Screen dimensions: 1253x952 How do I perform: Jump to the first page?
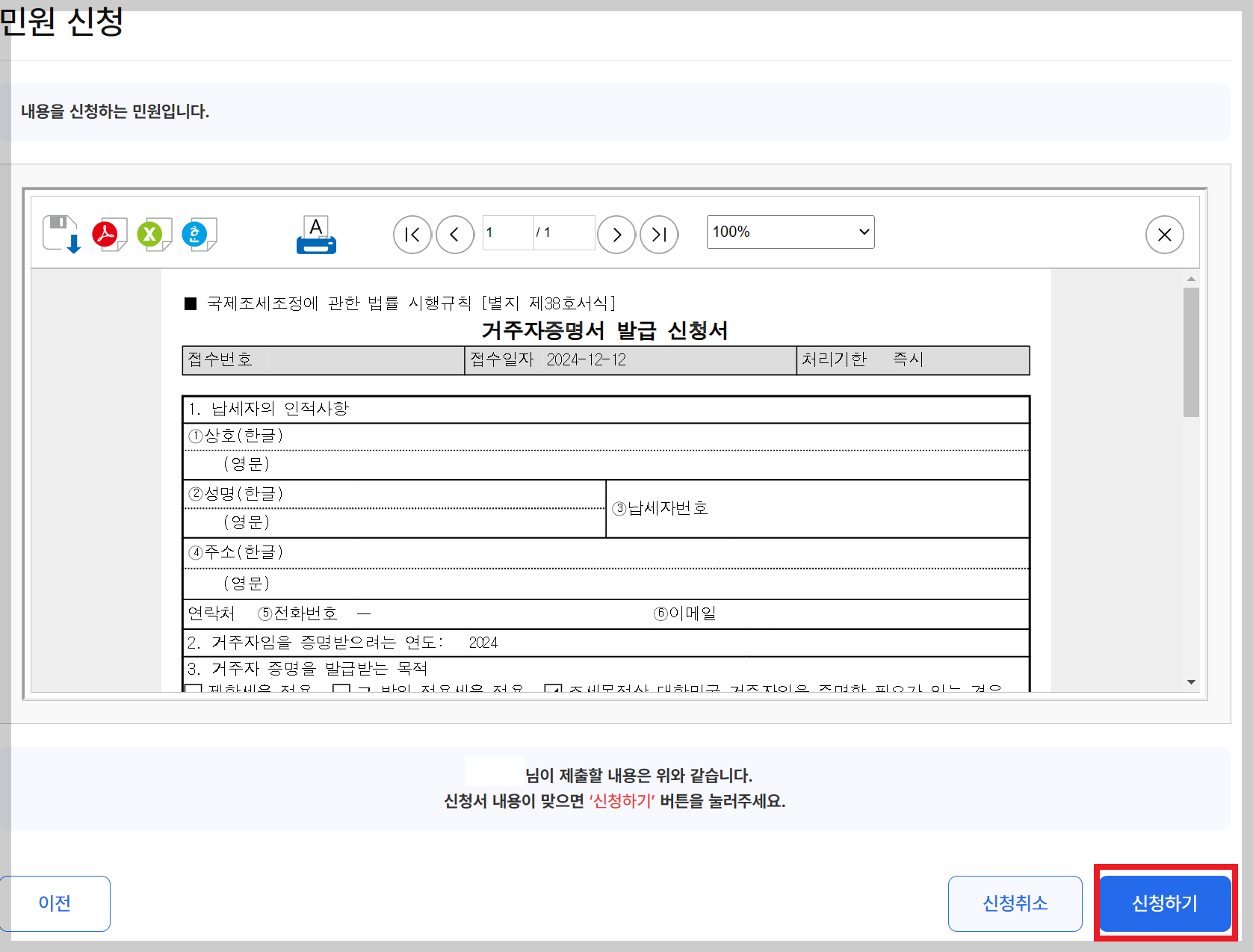point(412,234)
